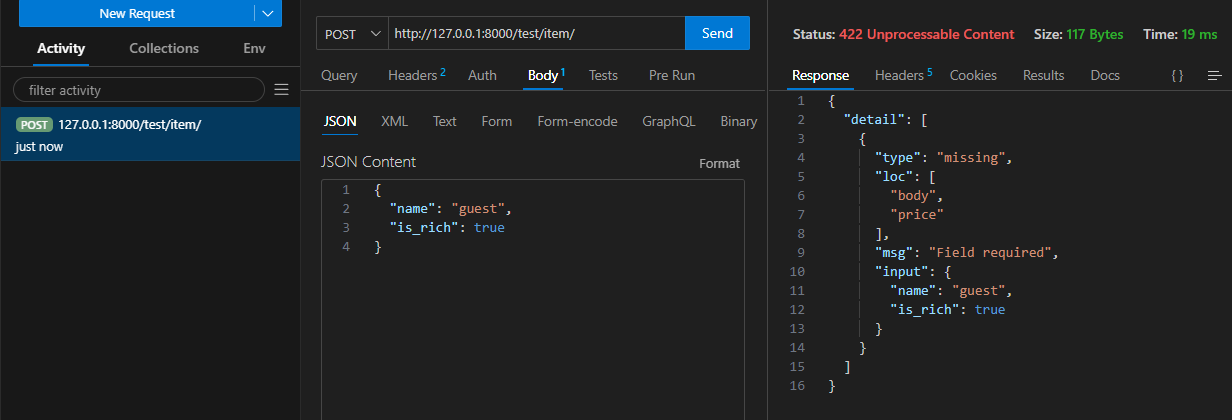The image size is (1232, 420).
Task: Open the Auth tab
Action: 482,75
